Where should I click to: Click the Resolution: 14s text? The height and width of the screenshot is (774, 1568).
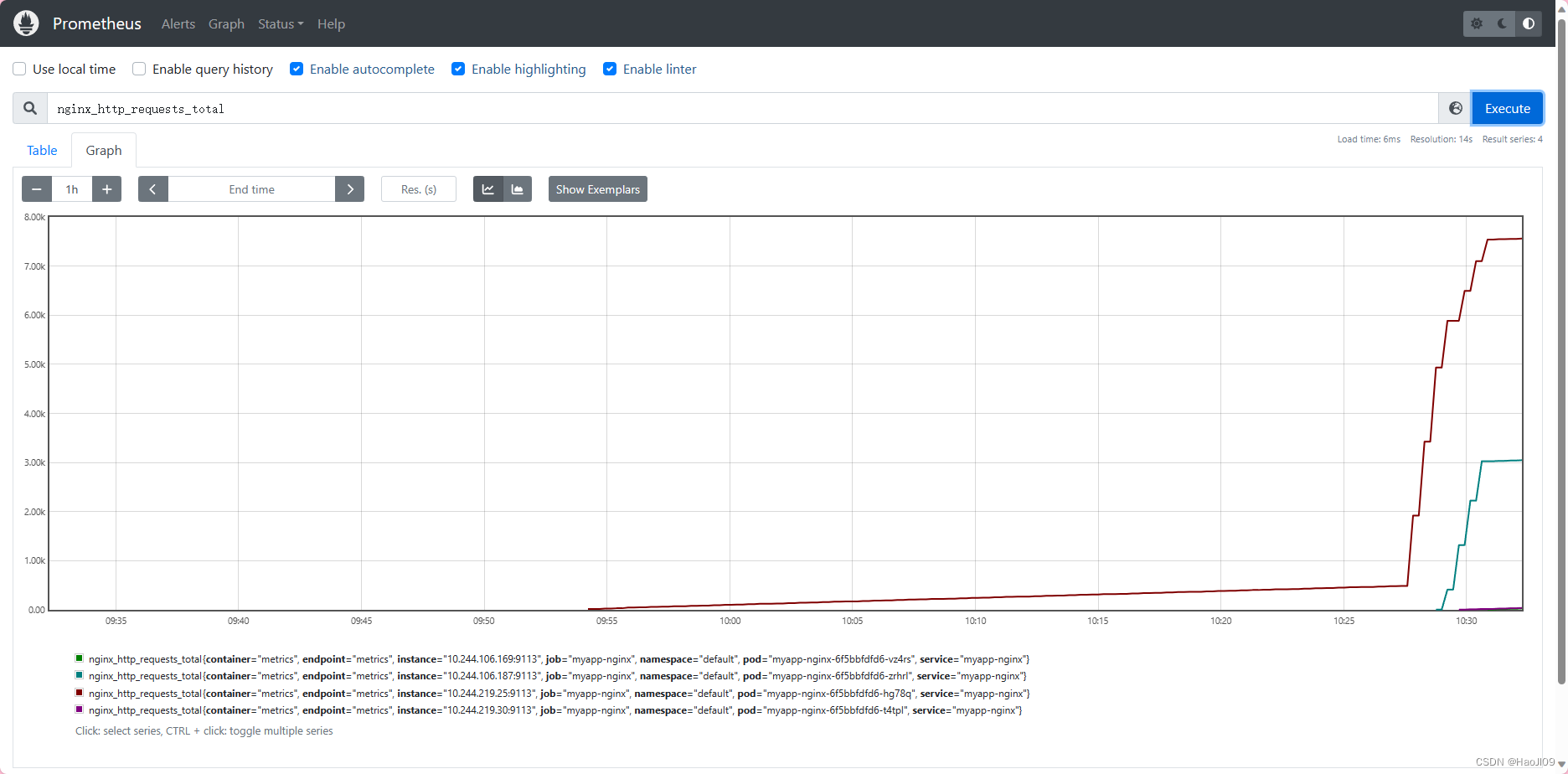point(1441,139)
